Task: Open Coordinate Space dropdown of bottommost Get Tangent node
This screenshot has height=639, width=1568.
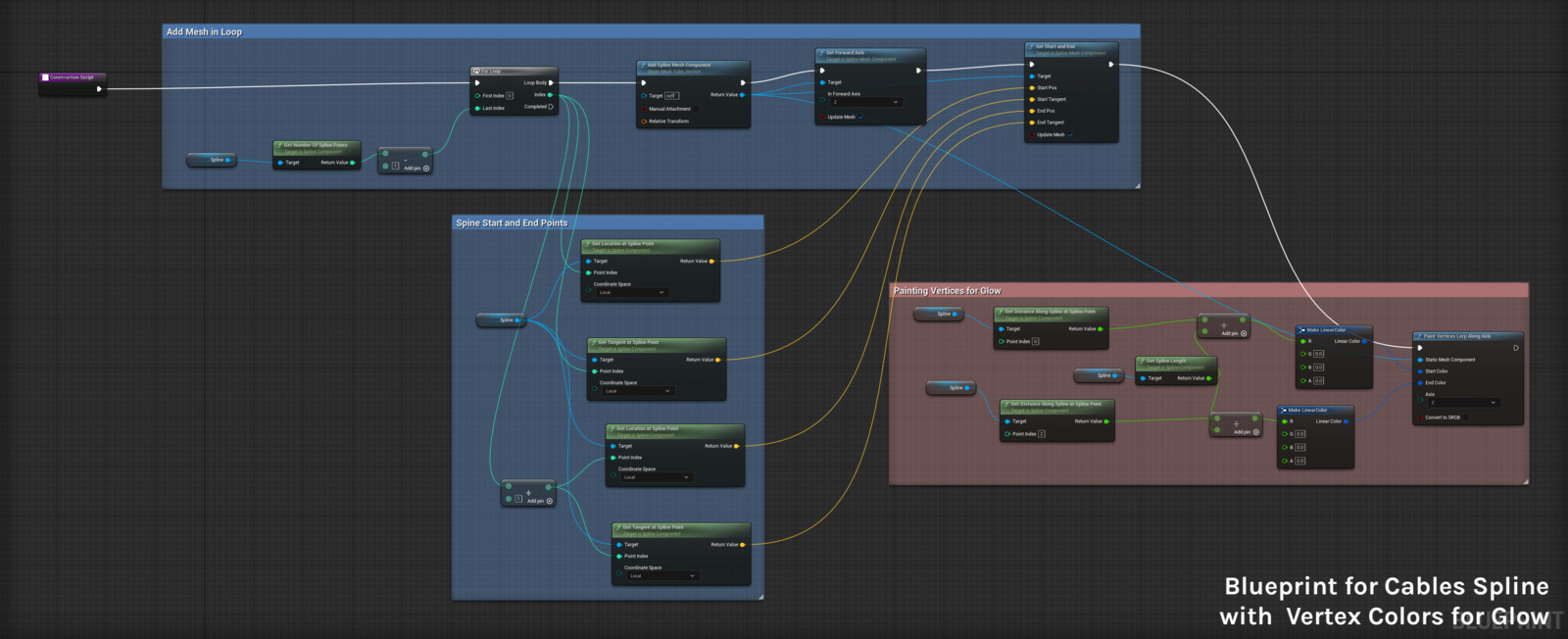Action: pyautogui.click(x=662, y=576)
